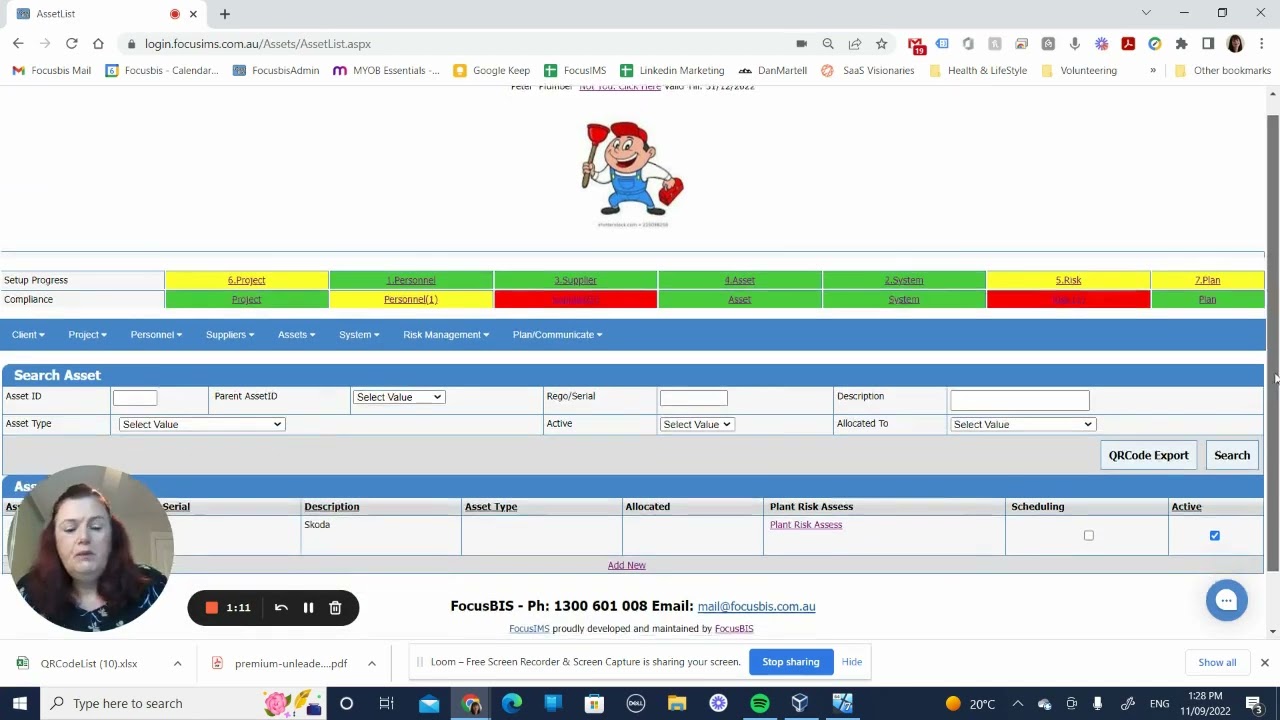Click the Add New link
Screen dimensions: 1280x720
pos(627,565)
